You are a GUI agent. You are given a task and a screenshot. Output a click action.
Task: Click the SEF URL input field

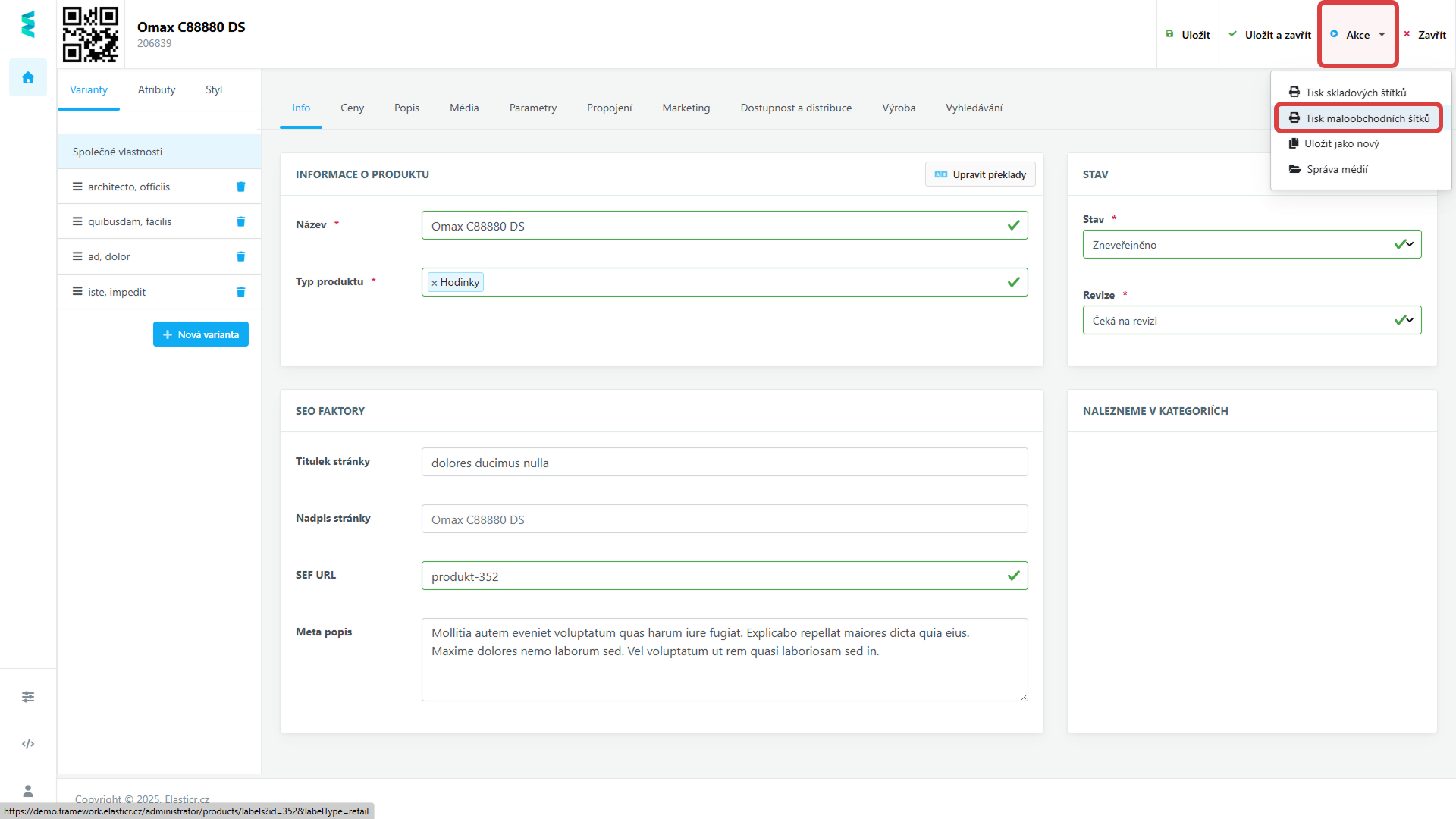713,576
